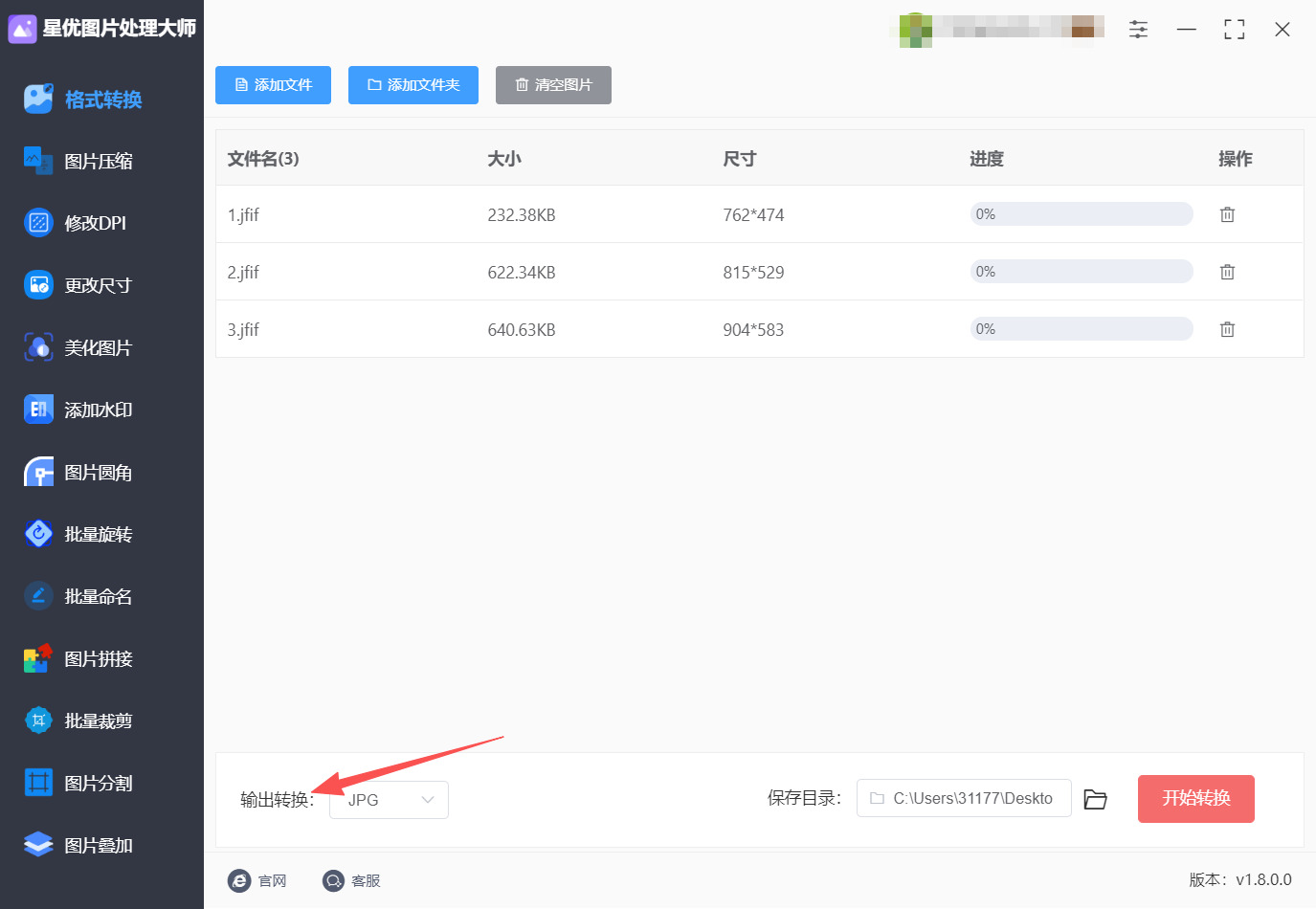Open the 客服 support link
This screenshot has height=909, width=1316.
click(366, 880)
